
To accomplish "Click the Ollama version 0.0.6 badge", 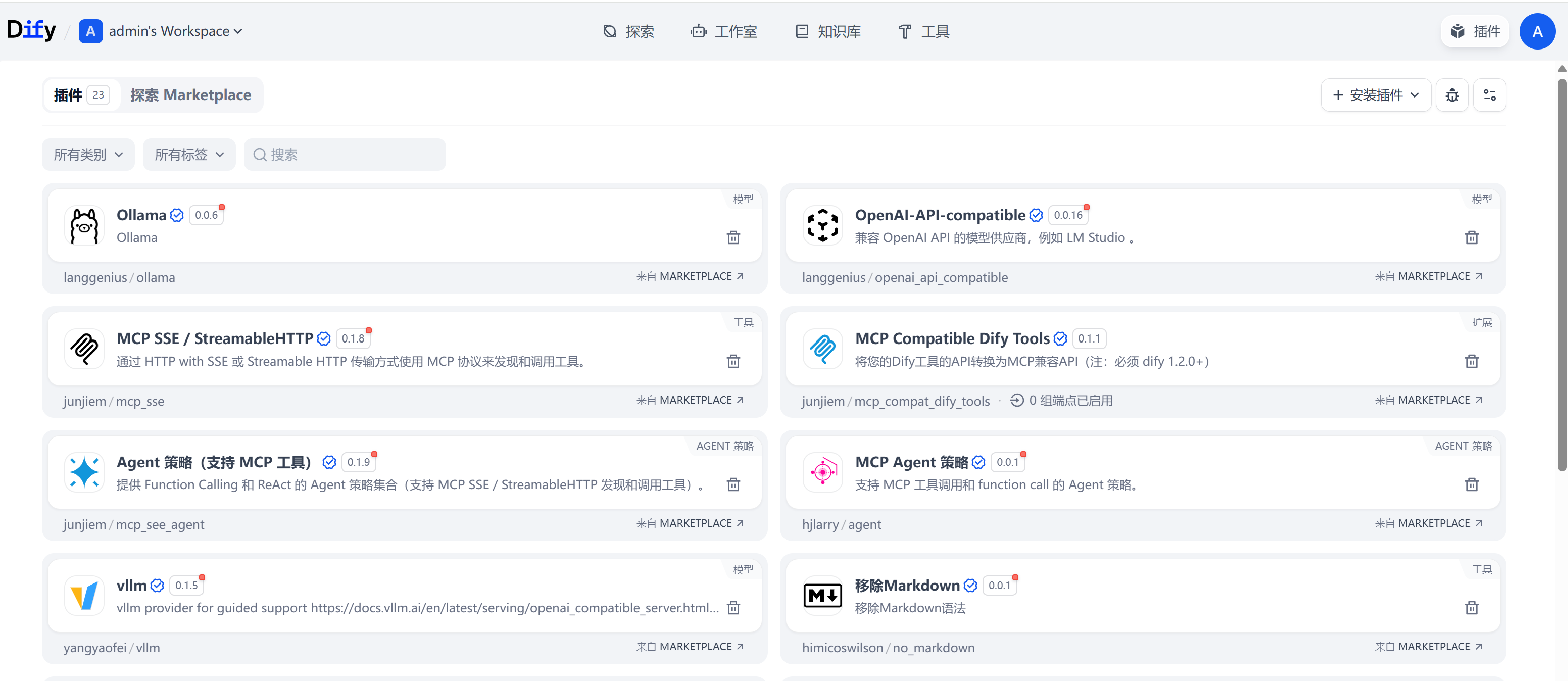I will [206, 215].
